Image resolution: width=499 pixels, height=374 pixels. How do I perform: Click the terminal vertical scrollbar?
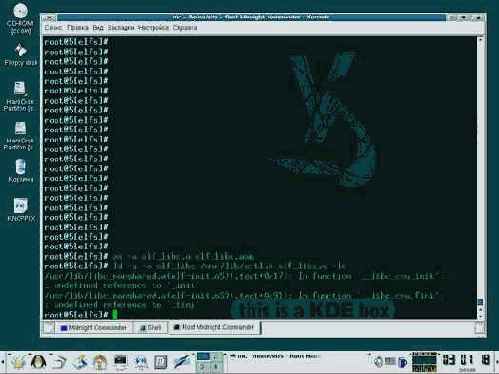point(480,177)
